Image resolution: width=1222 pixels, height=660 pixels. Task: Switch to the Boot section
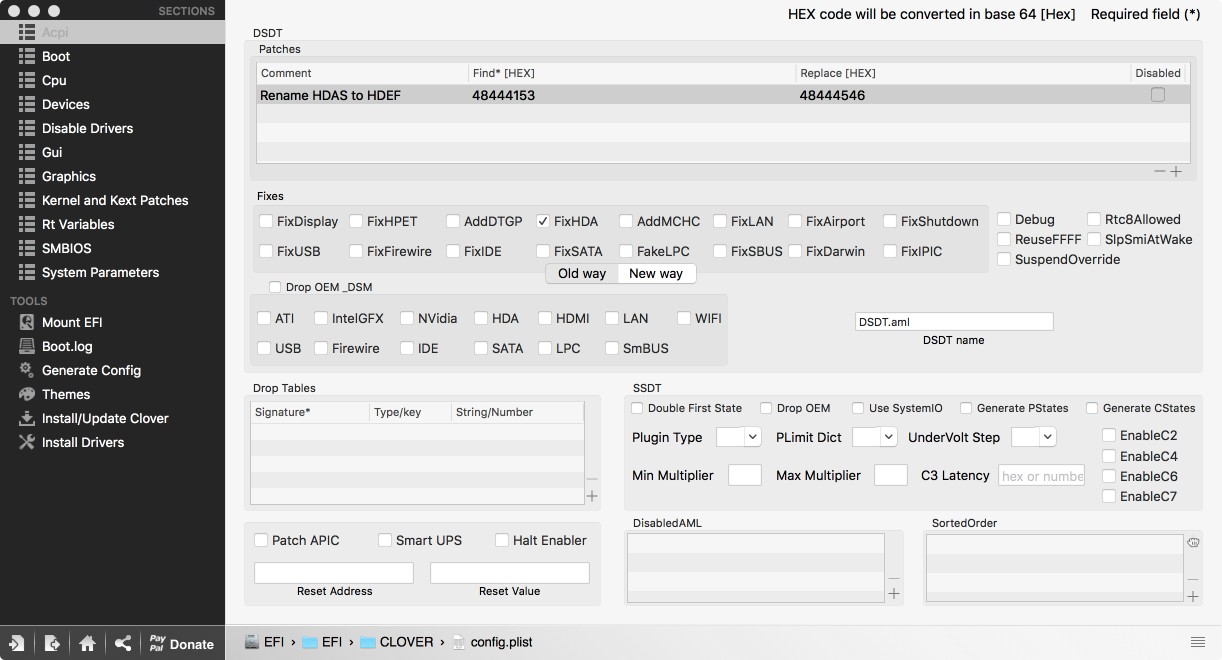[x=56, y=56]
